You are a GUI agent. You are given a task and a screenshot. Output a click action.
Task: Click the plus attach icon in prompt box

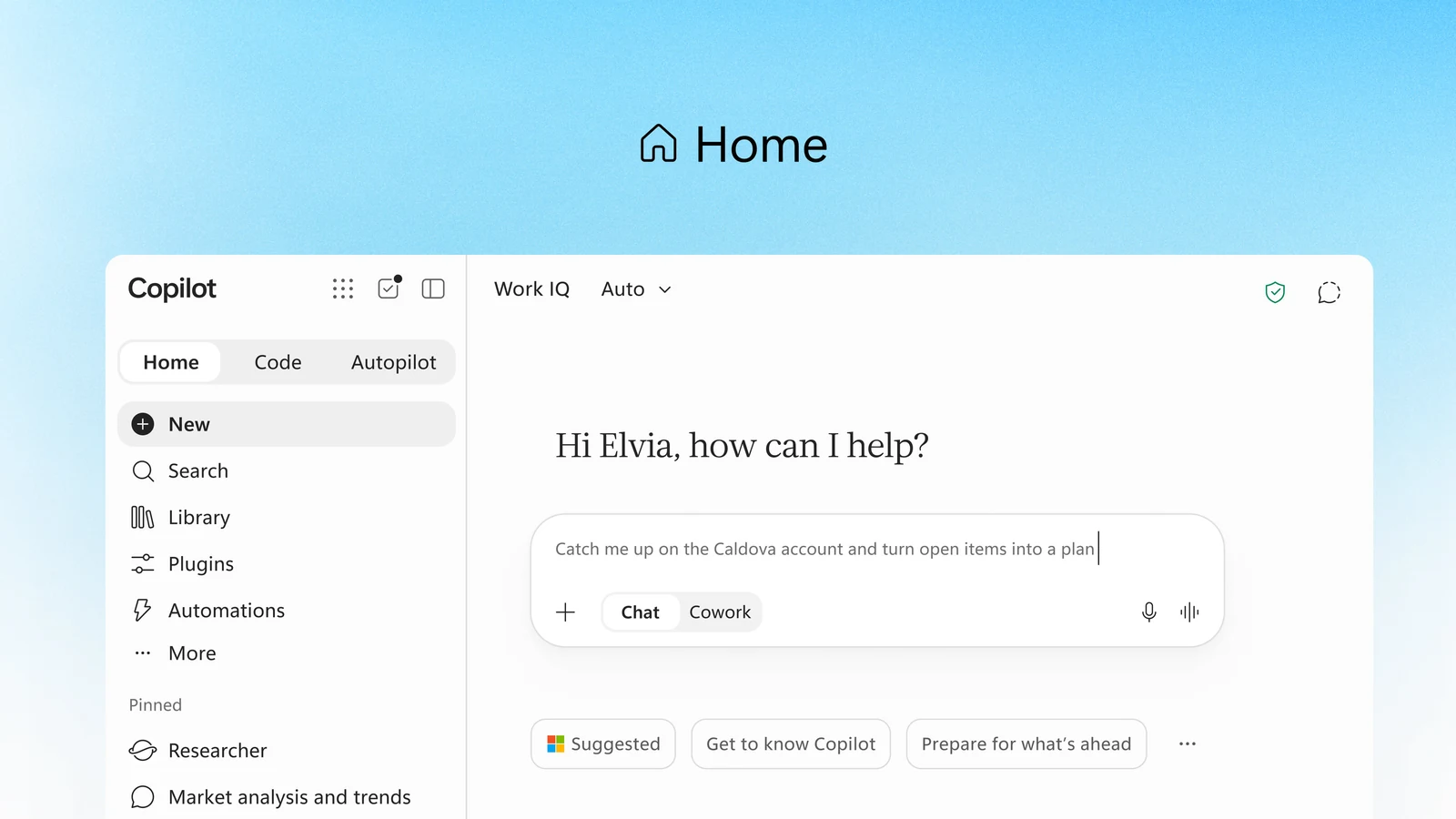pyautogui.click(x=565, y=612)
